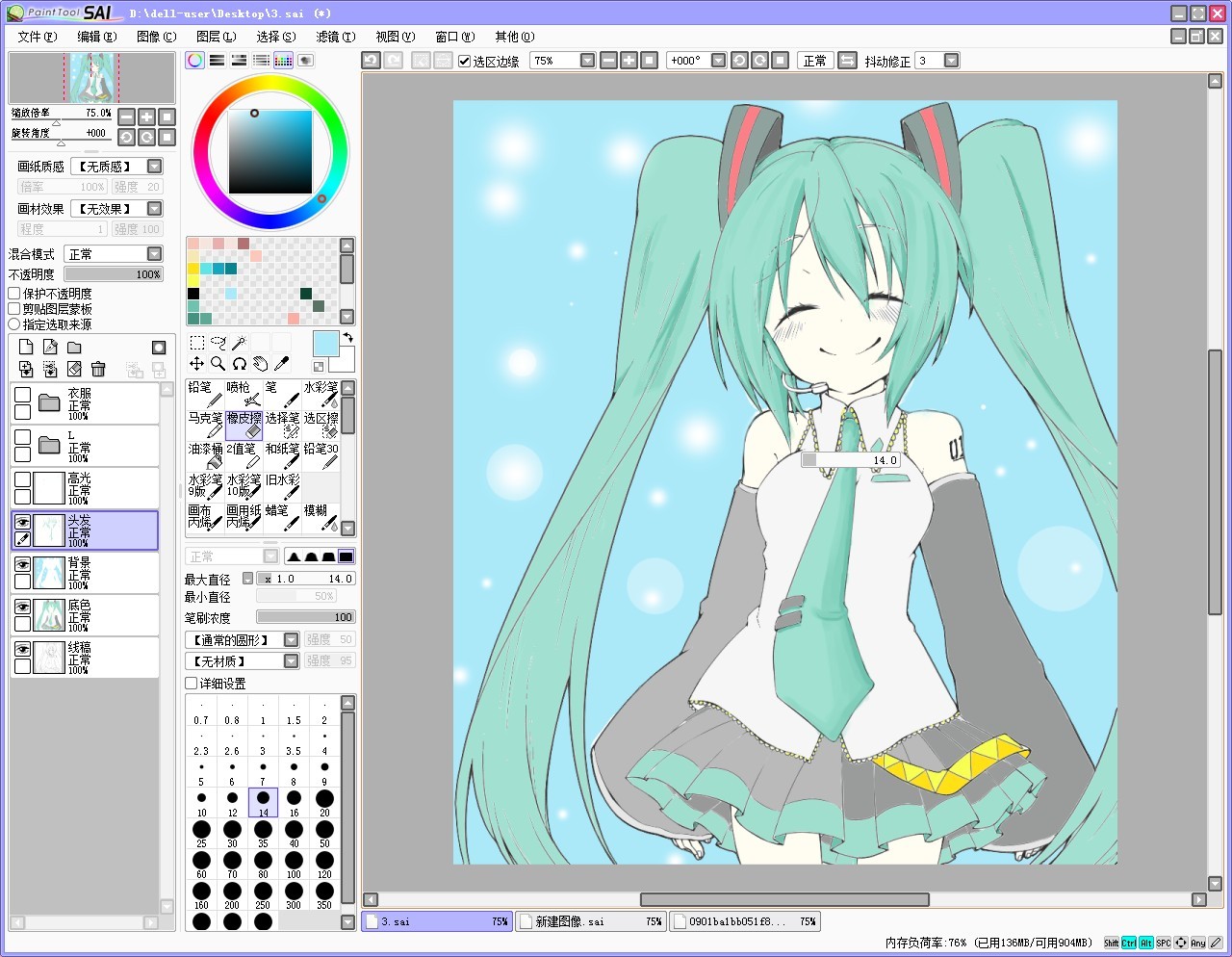
Task: Choose the 水彩笔 watercolor brush
Action: (x=321, y=395)
